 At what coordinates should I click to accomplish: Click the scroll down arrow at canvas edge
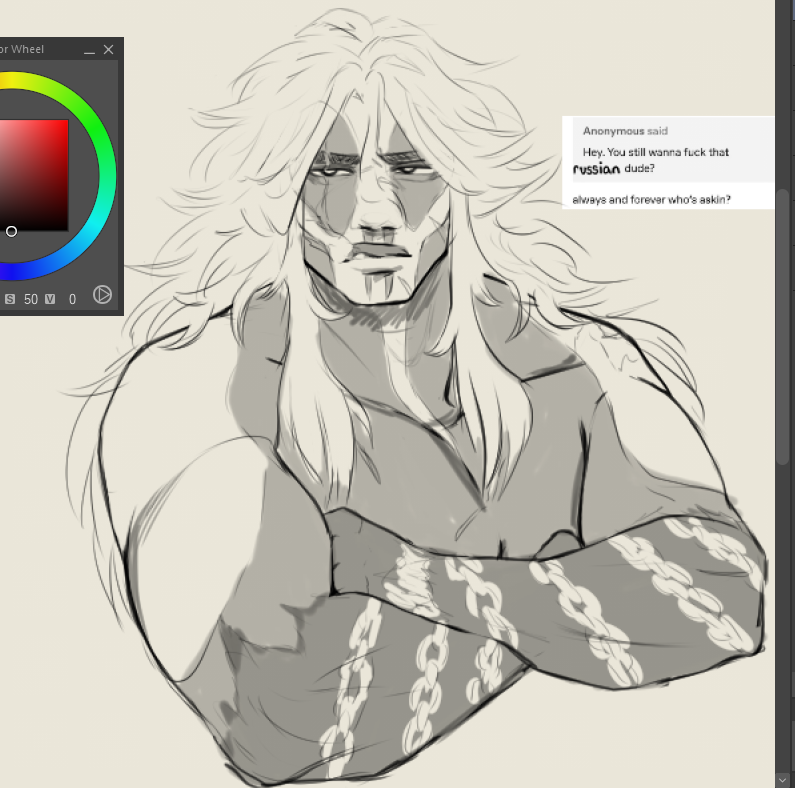pyautogui.click(x=783, y=779)
